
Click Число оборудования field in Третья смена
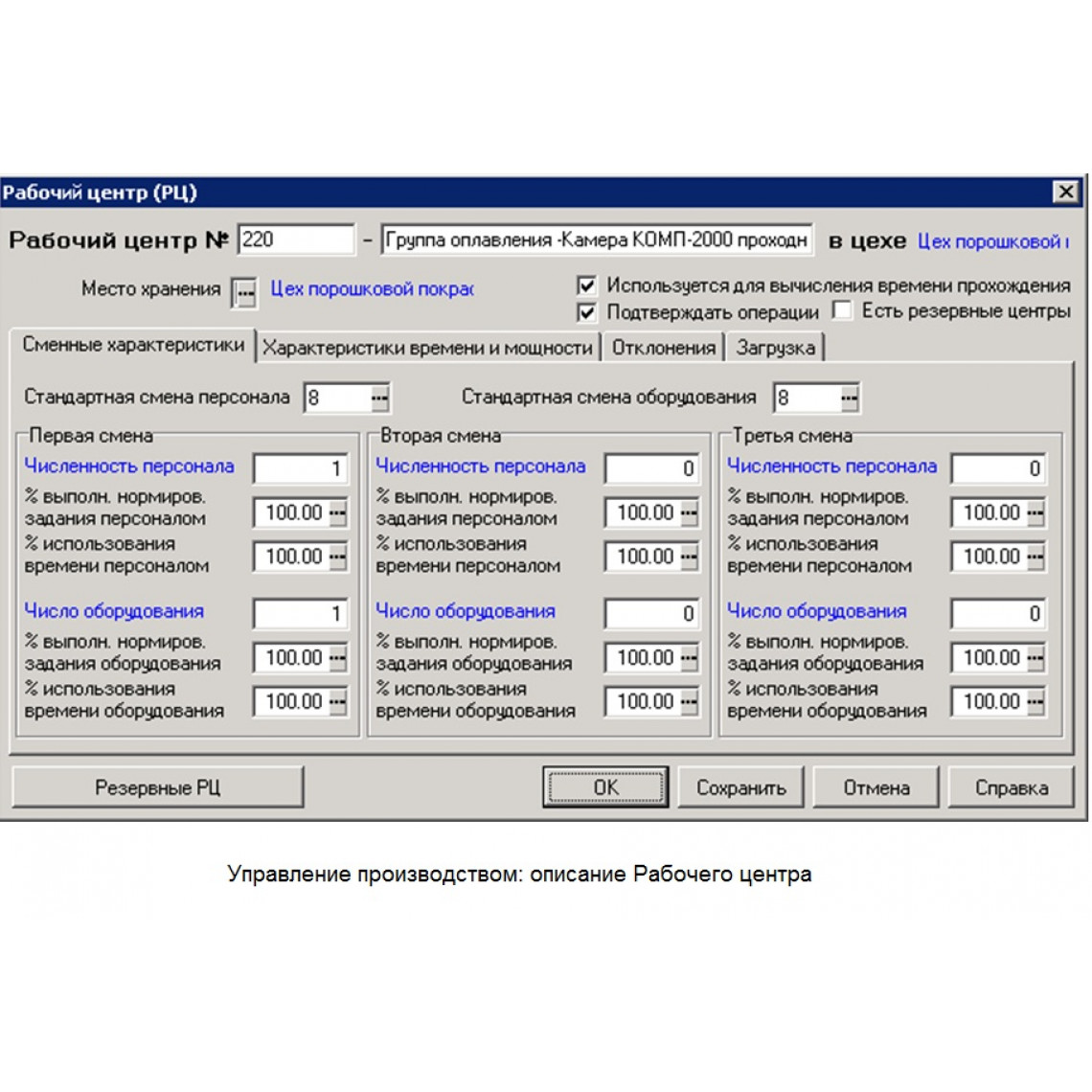tap(998, 614)
